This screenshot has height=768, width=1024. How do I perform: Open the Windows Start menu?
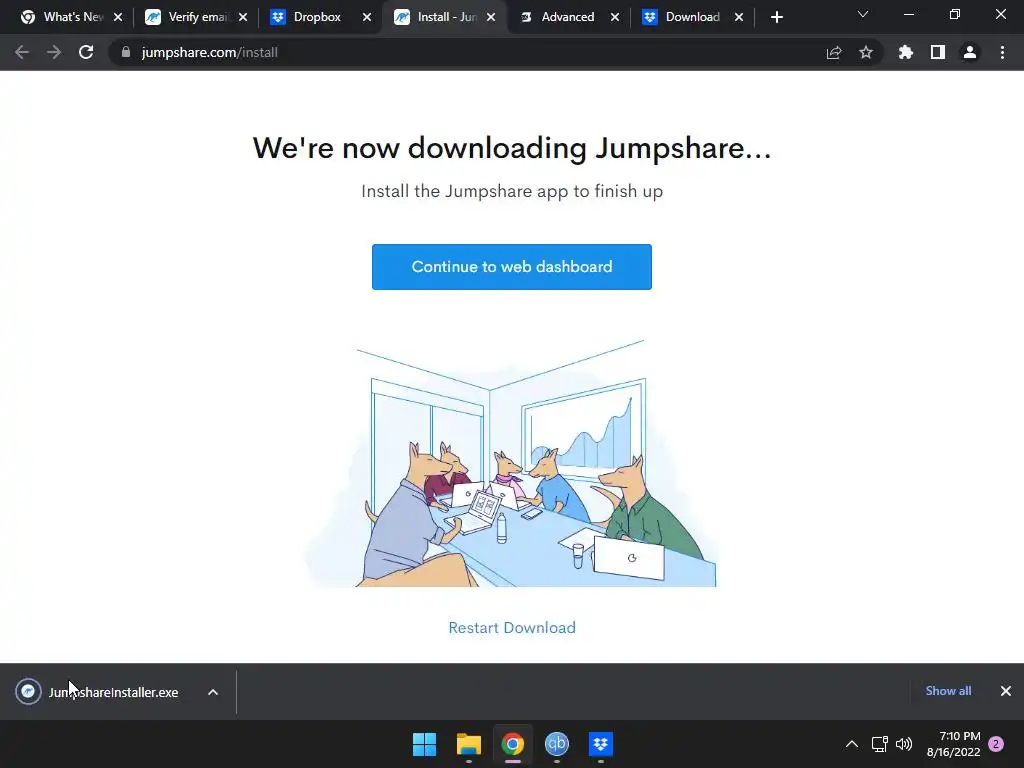[x=424, y=744]
